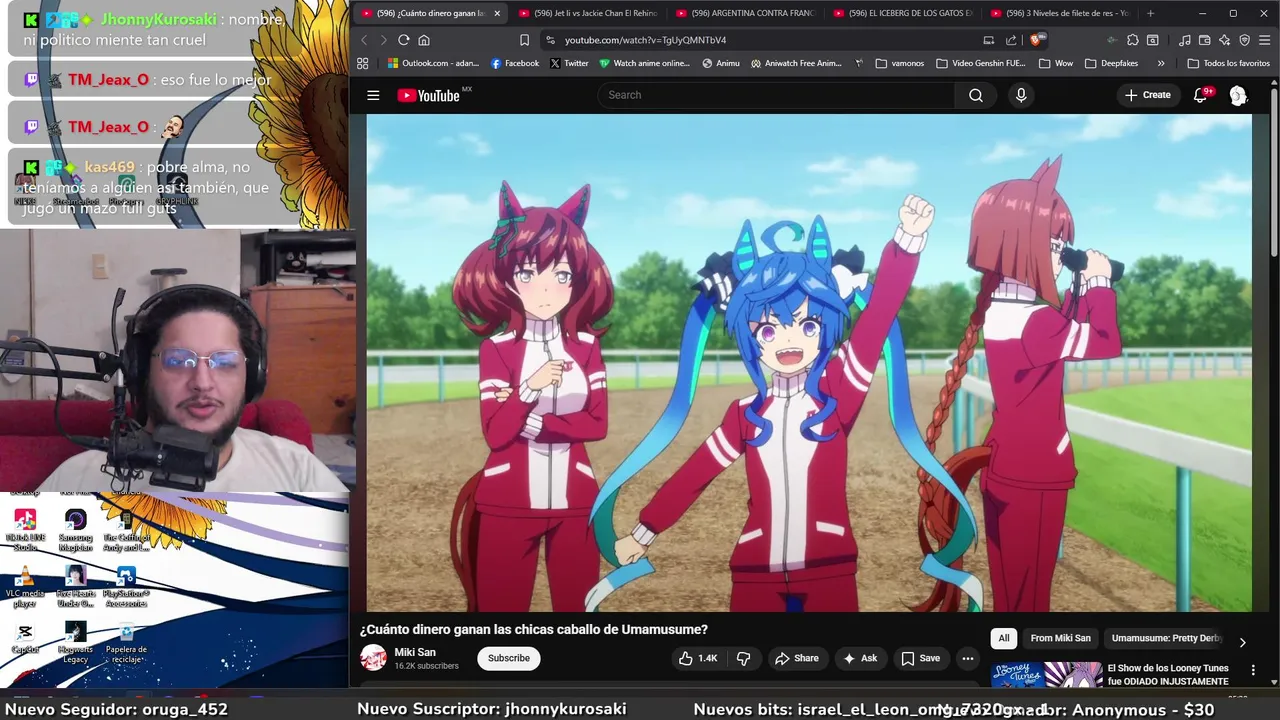Like the video showing 1.4K likes
This screenshot has height=720, width=1280.
(x=698, y=658)
